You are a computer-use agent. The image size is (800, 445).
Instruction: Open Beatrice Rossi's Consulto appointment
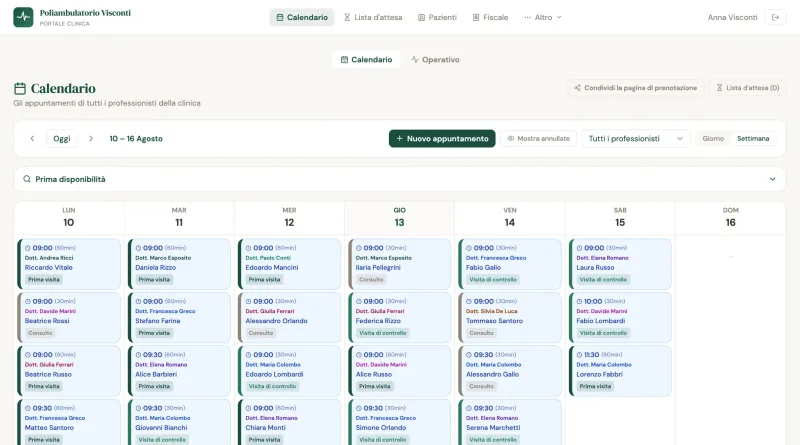(69, 317)
